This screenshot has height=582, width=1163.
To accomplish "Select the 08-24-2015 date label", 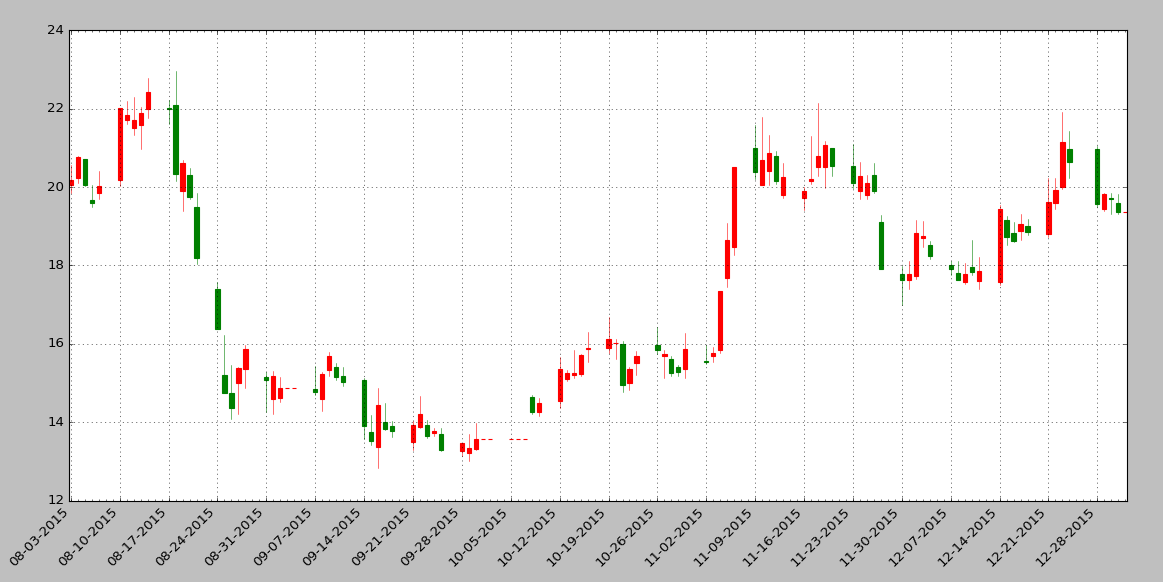I will coord(186,537).
